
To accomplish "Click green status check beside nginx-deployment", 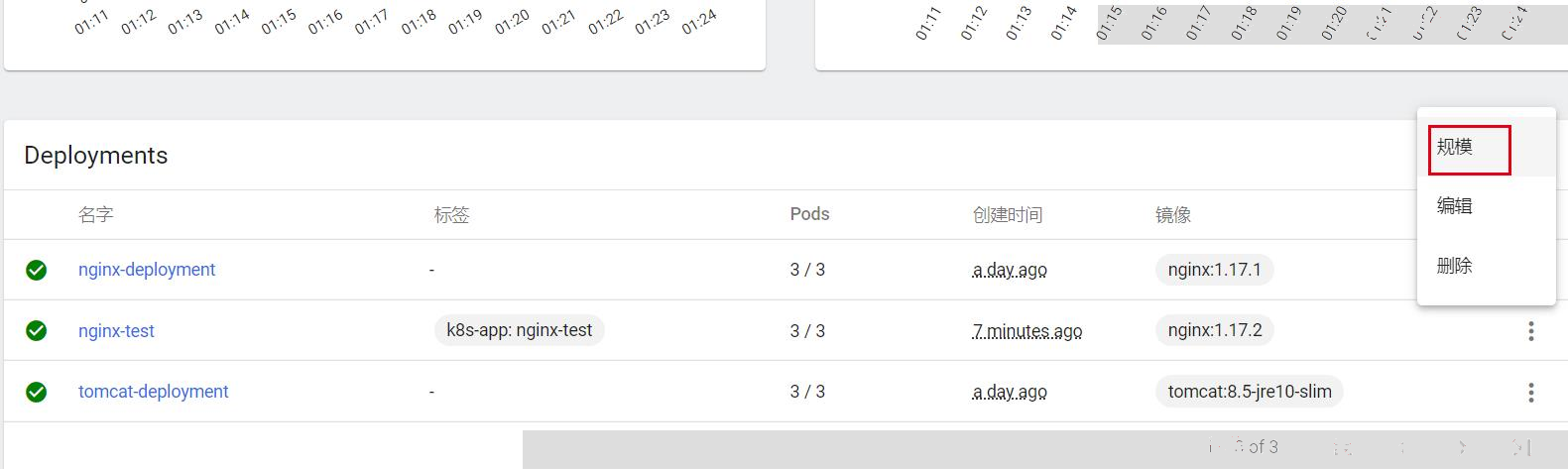I will (37, 270).
